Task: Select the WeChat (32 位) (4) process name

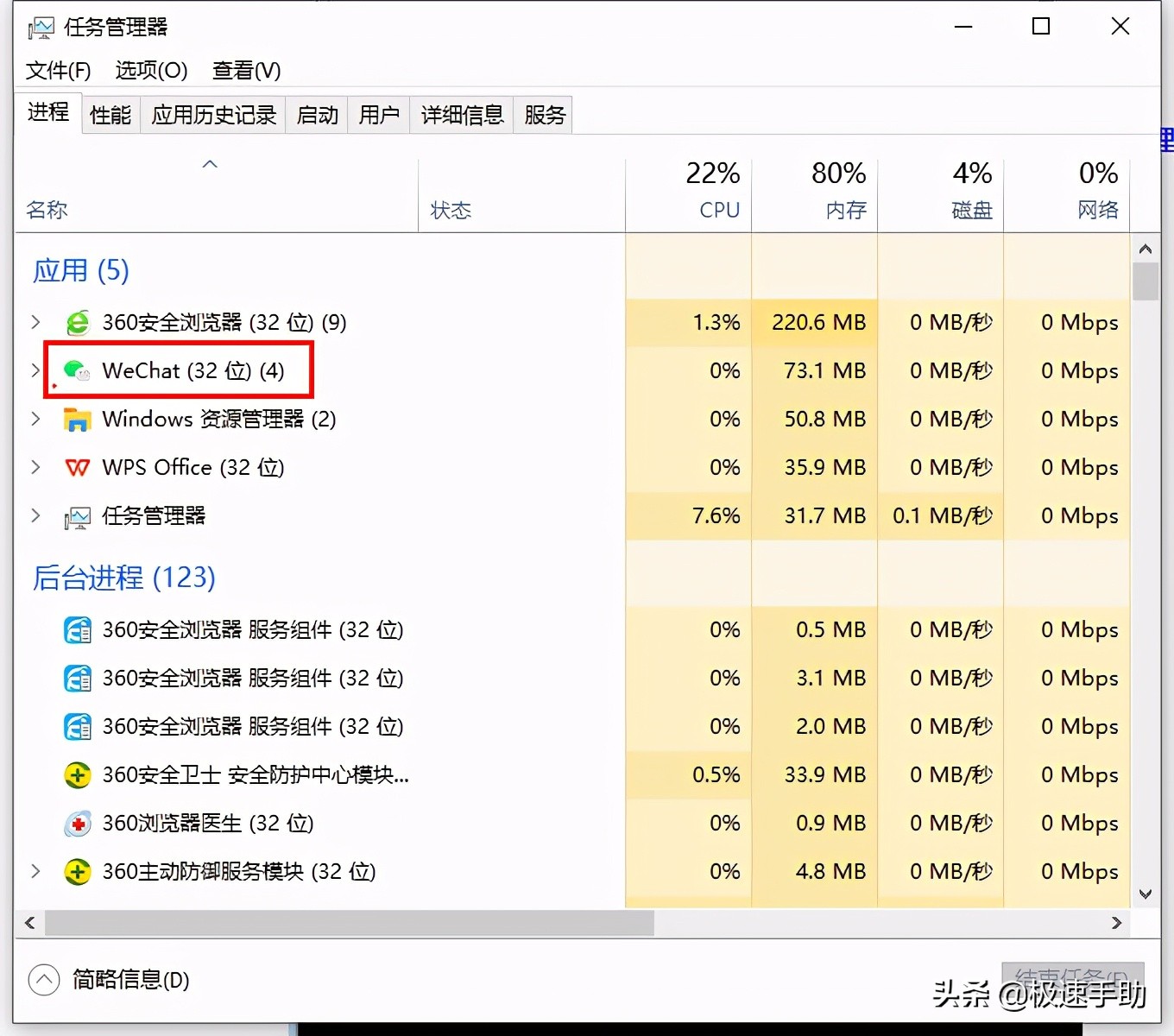Action: pyautogui.click(x=193, y=371)
